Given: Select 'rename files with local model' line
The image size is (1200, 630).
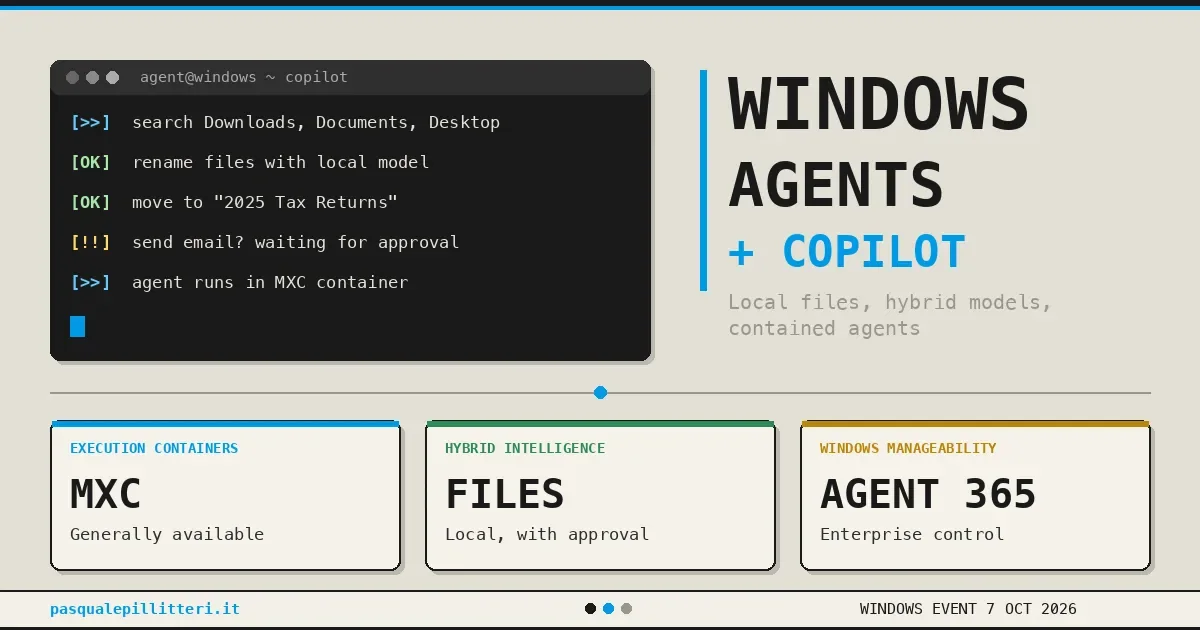Looking at the screenshot, I should [280, 162].
